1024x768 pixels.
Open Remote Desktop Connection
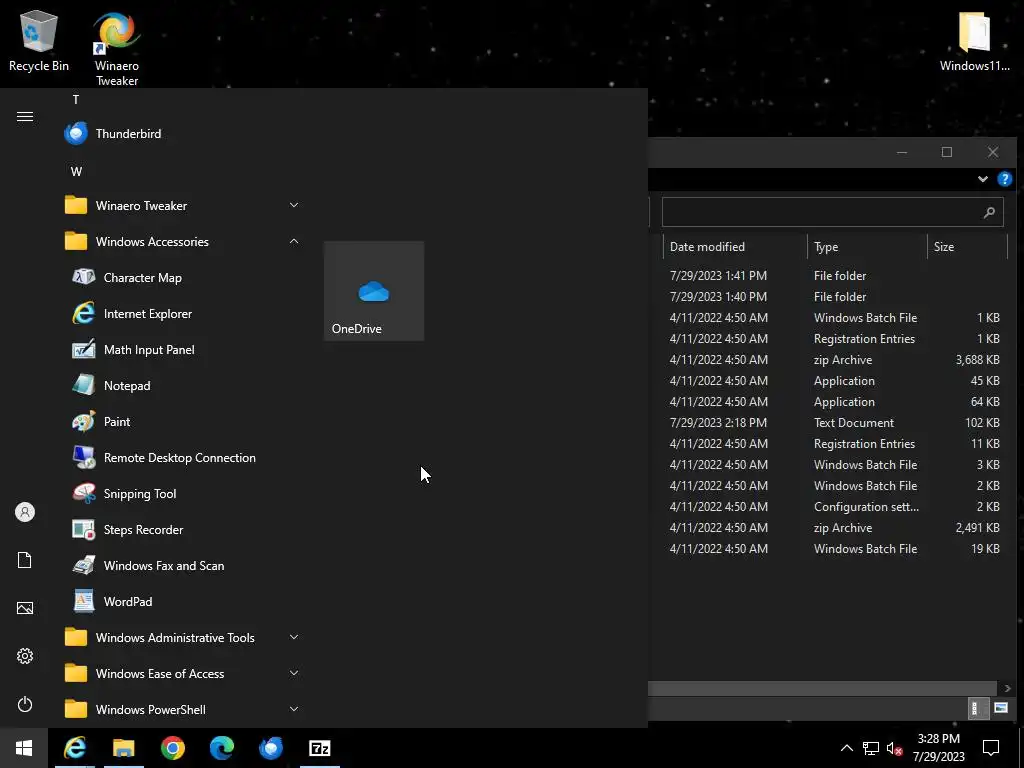pyautogui.click(x=181, y=457)
